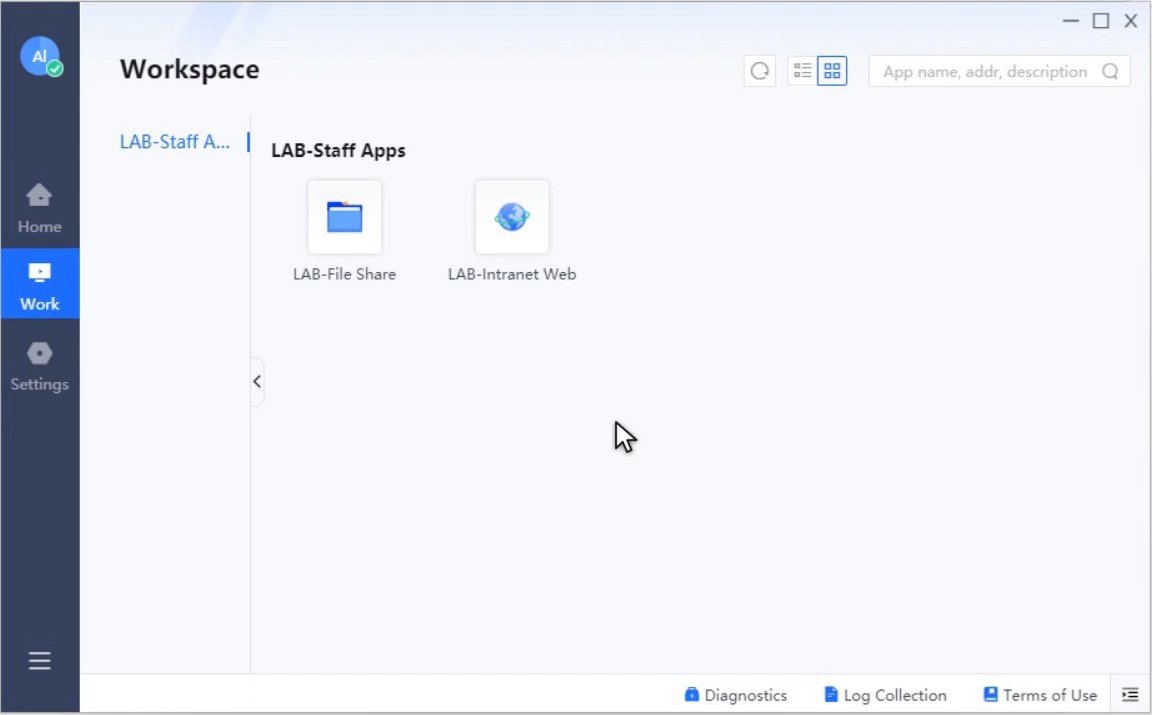The image size is (1152, 715).
Task: Switch to grid view layout
Action: point(832,71)
